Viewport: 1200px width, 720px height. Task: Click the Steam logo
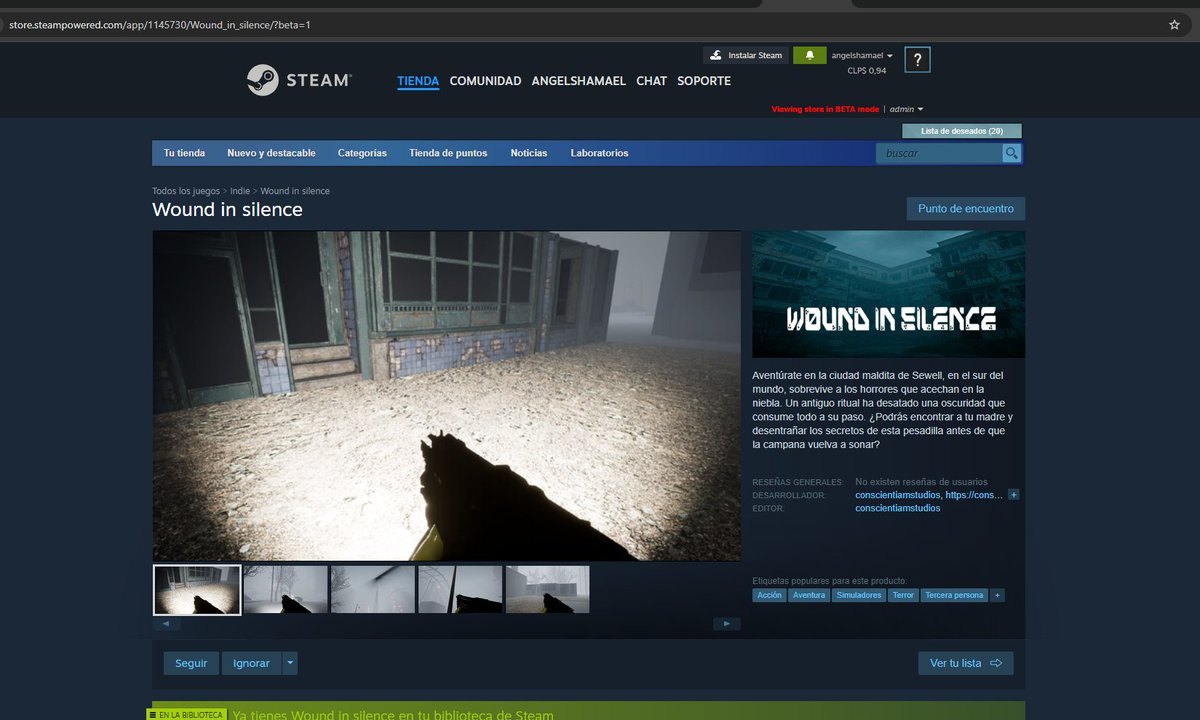(300, 80)
